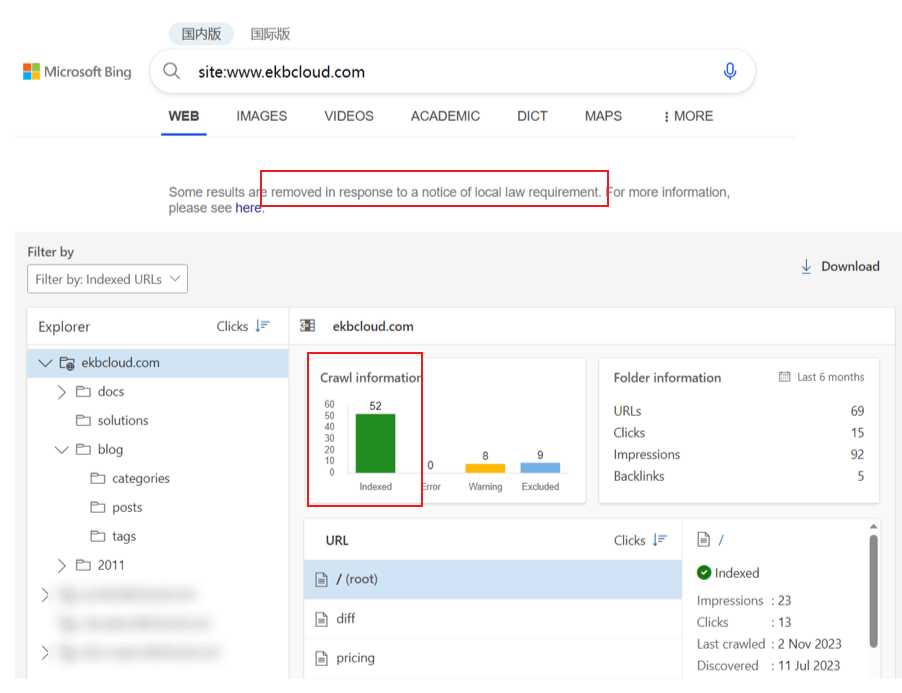Select the docs folder
The height and width of the screenshot is (693, 902).
(x=110, y=392)
